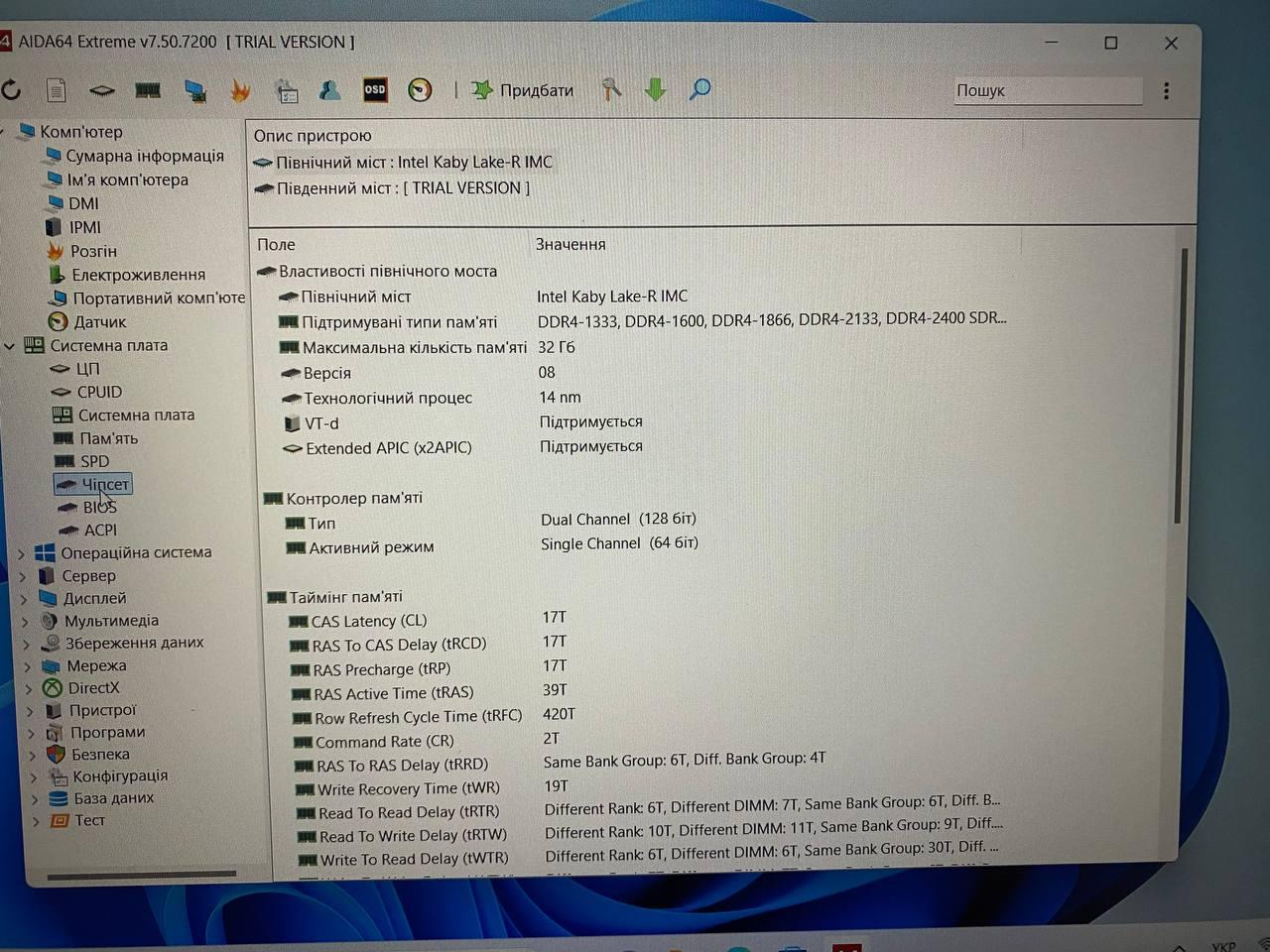Expand the Операційна система branch
1270x952 pixels.
(22, 553)
